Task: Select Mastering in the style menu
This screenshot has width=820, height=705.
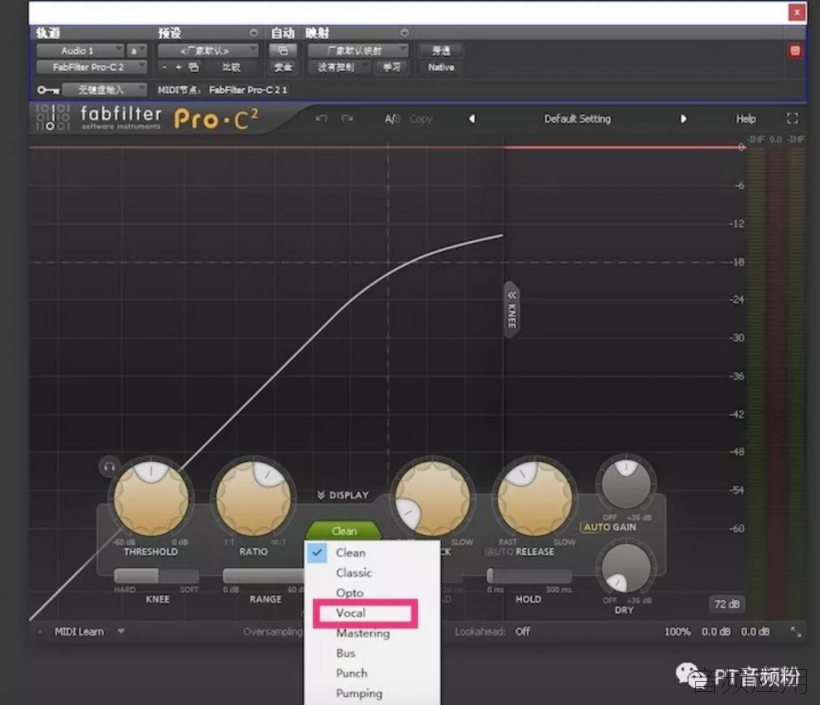Action: point(371,633)
